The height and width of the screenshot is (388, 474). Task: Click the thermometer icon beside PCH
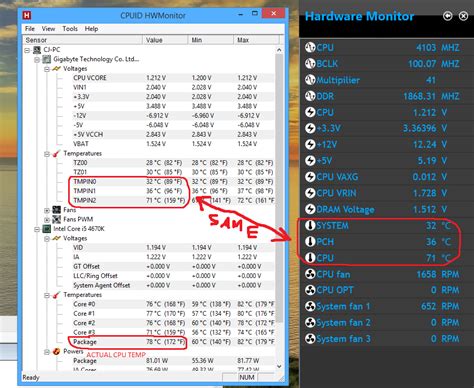point(310,241)
